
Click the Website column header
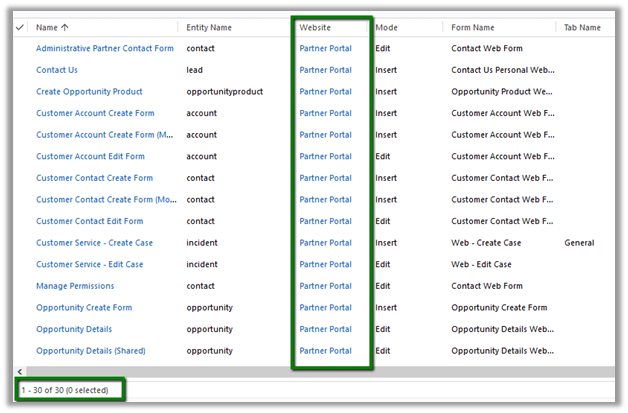point(315,27)
